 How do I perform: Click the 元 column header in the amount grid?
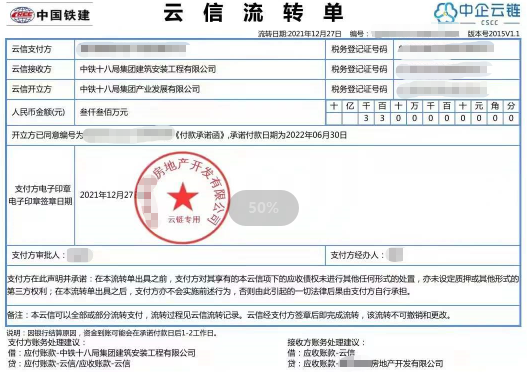point(479,106)
